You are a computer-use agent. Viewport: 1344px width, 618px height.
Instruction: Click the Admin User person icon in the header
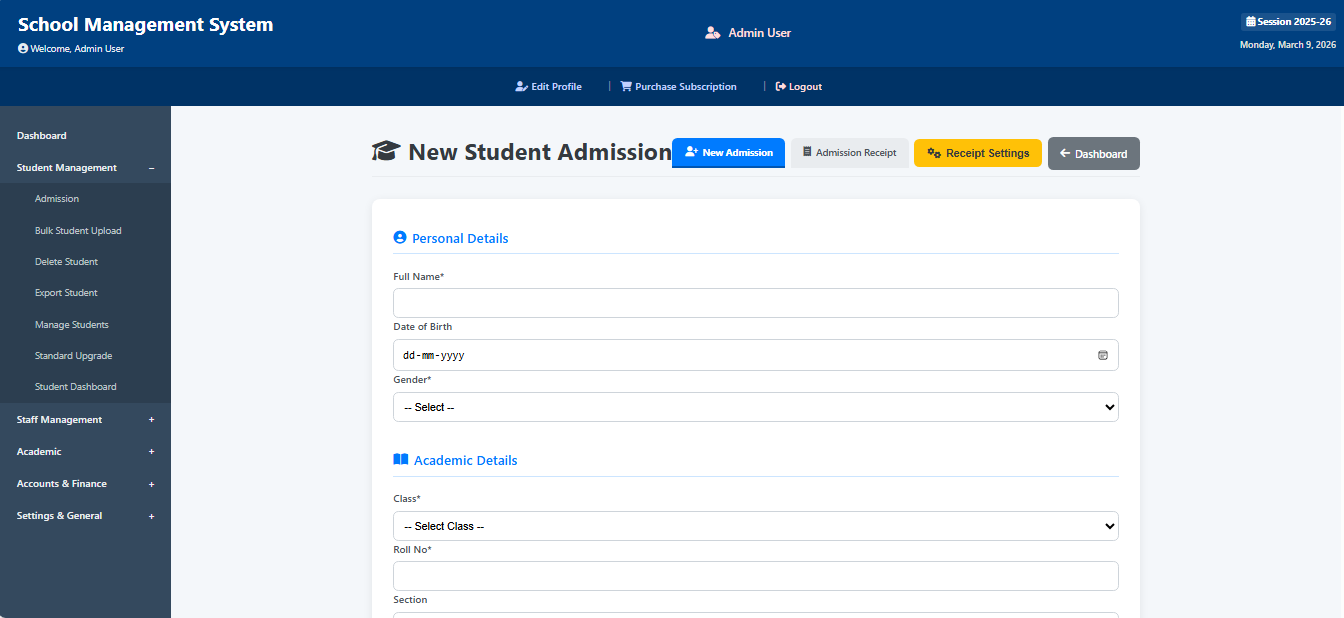click(713, 31)
